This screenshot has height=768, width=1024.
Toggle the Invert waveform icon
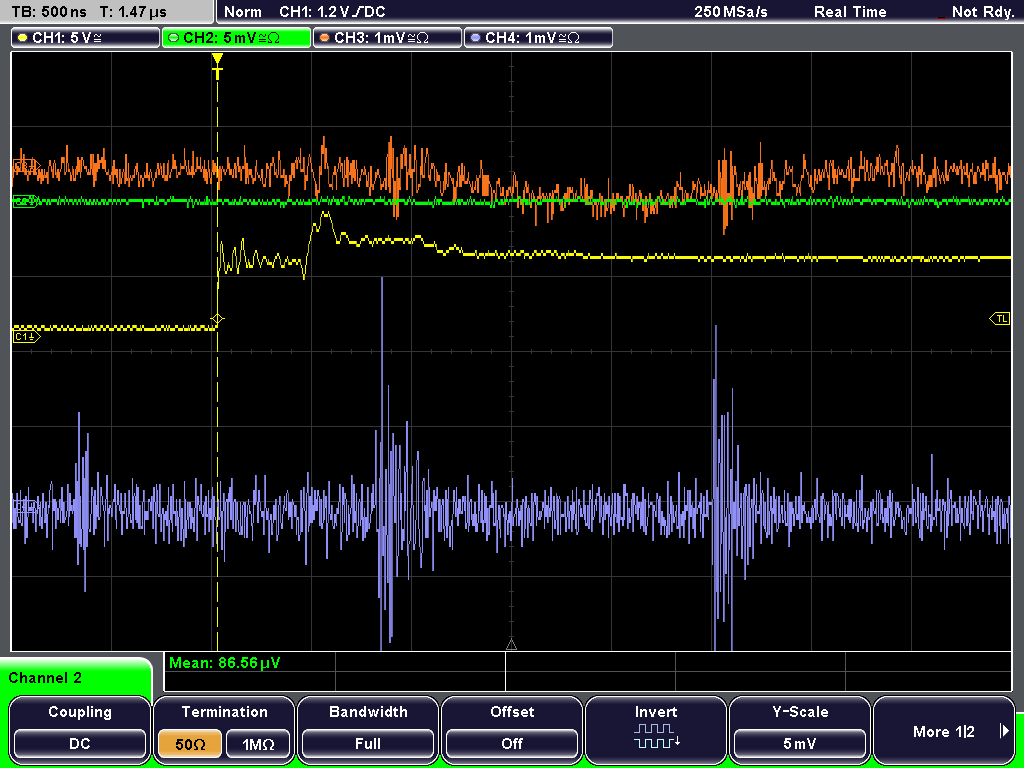656,735
